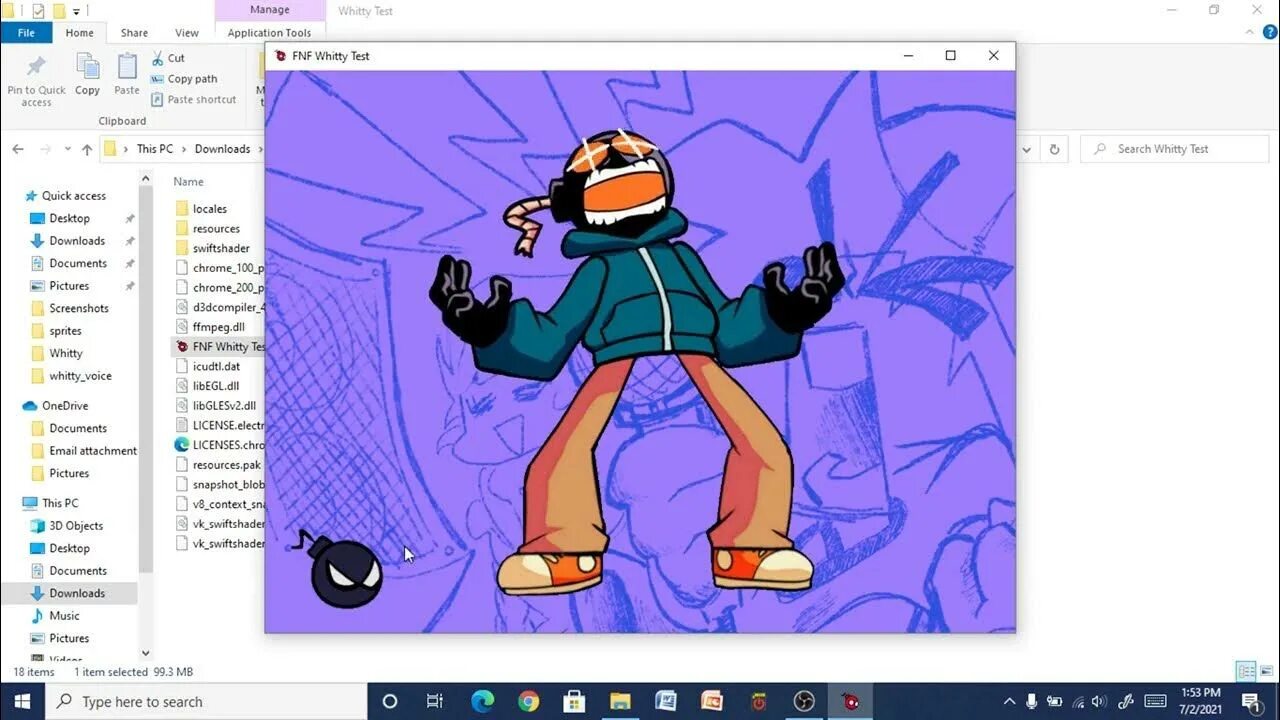Open the notification center icon
This screenshot has height=720, width=1280.
tap(1251, 701)
